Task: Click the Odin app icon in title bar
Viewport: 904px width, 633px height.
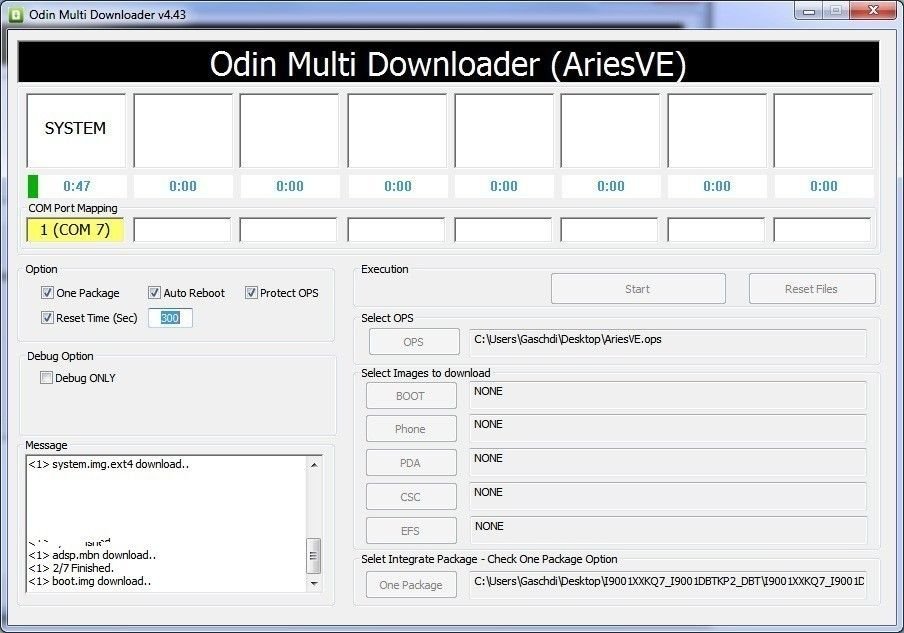Action: tap(17, 14)
